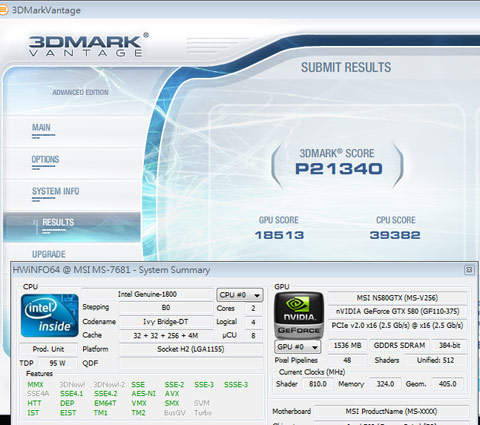Click the 3DMark Vantage logo

[x=88, y=45]
